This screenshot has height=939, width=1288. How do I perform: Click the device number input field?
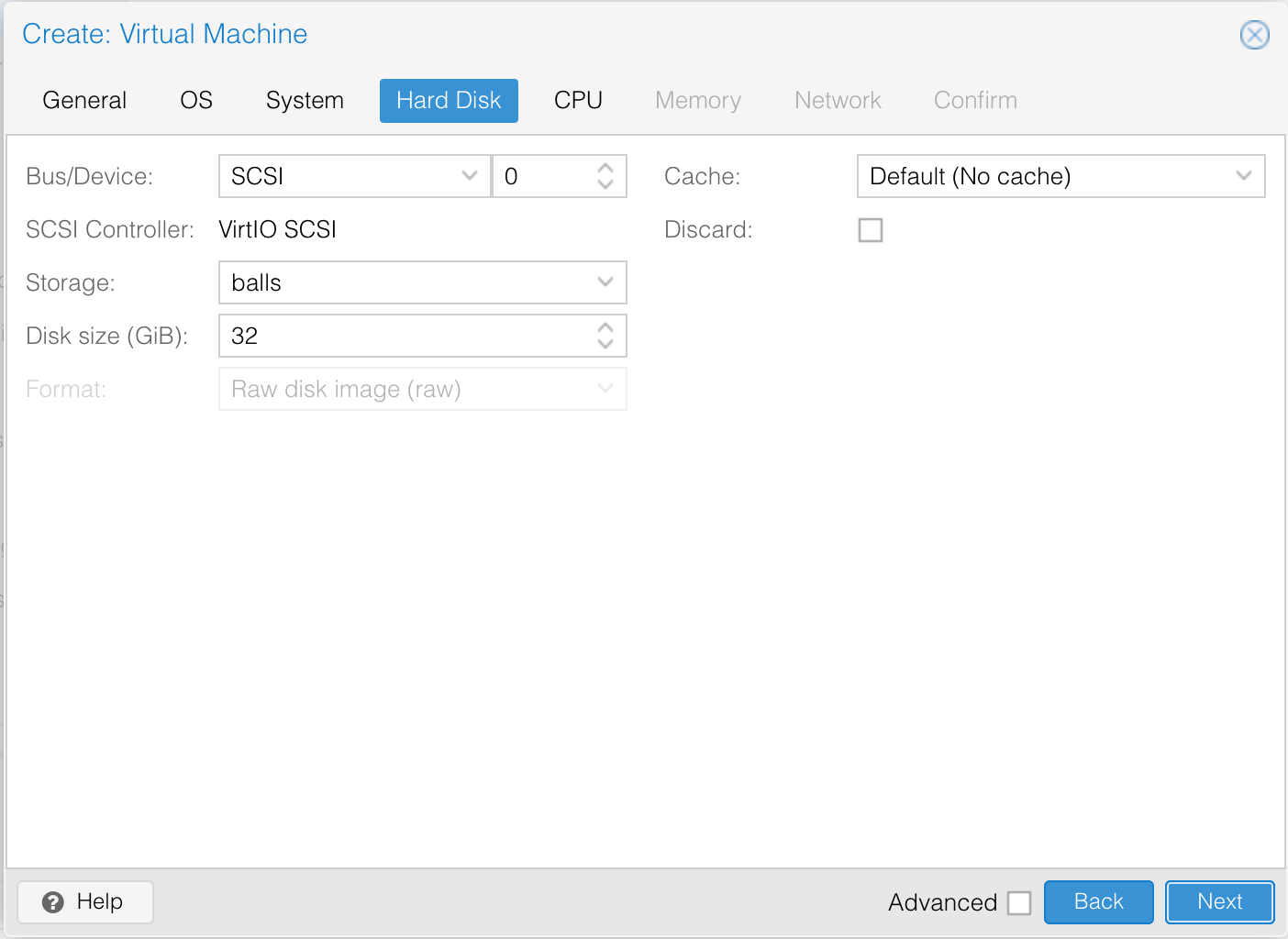pyautogui.click(x=541, y=176)
